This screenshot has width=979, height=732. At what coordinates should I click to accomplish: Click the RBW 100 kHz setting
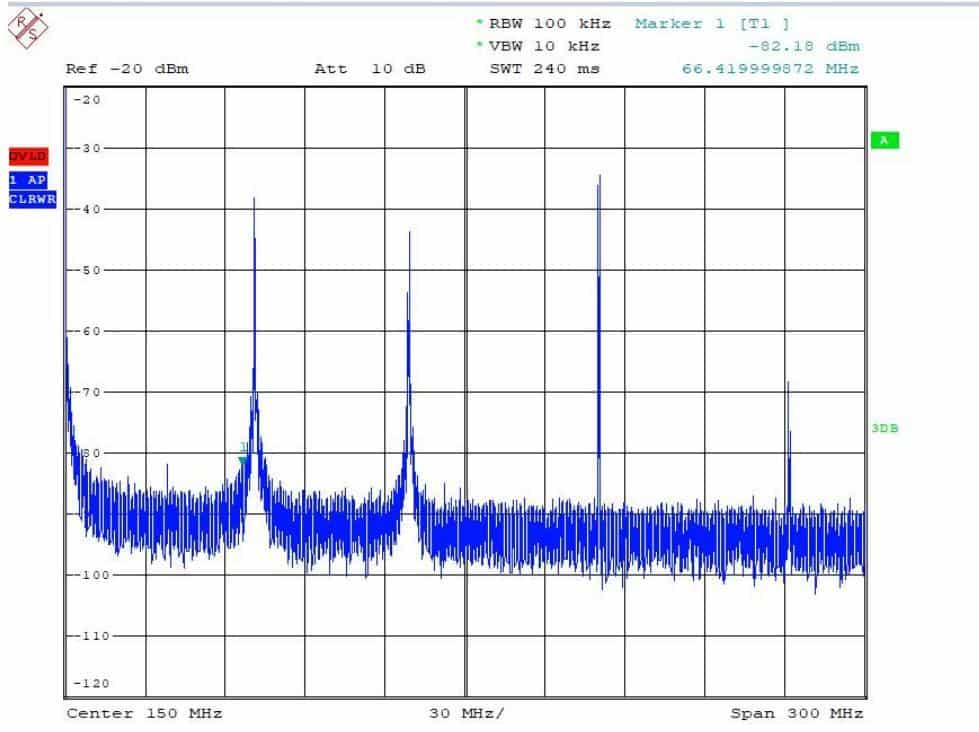tap(548, 23)
